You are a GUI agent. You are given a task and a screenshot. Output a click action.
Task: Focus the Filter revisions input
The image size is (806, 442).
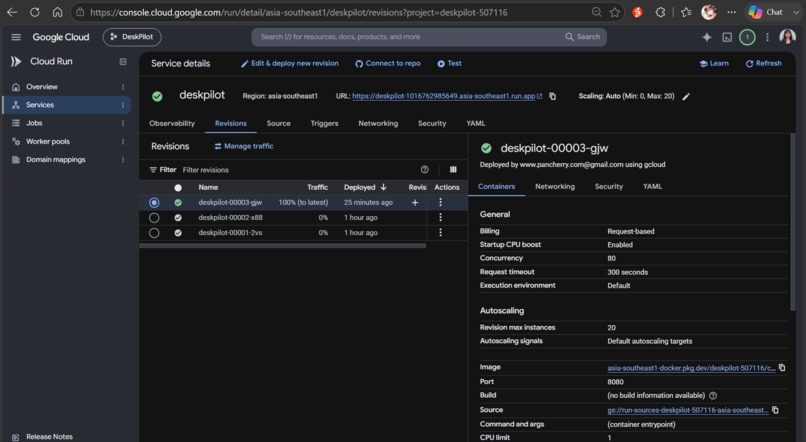click(x=298, y=170)
